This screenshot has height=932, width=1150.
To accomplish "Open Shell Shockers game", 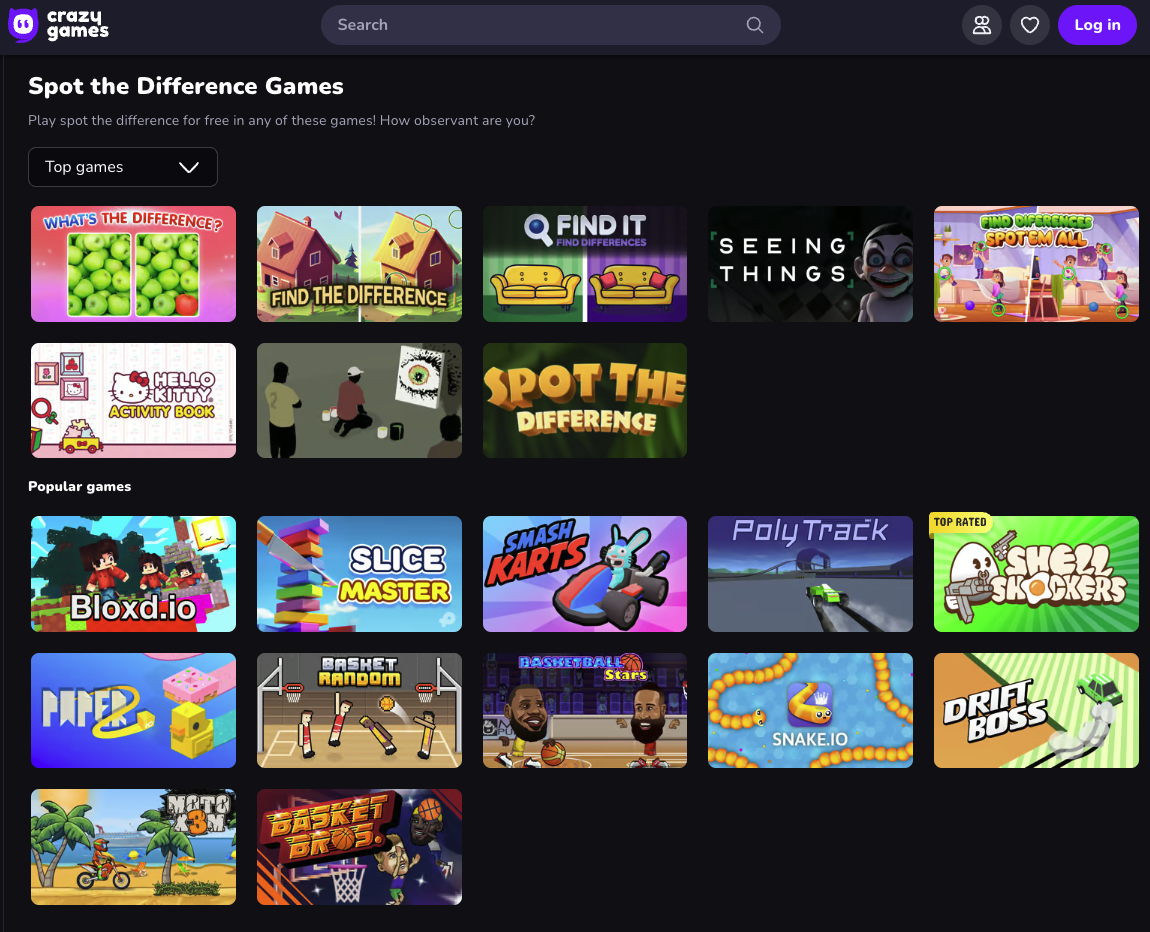I will [1036, 574].
